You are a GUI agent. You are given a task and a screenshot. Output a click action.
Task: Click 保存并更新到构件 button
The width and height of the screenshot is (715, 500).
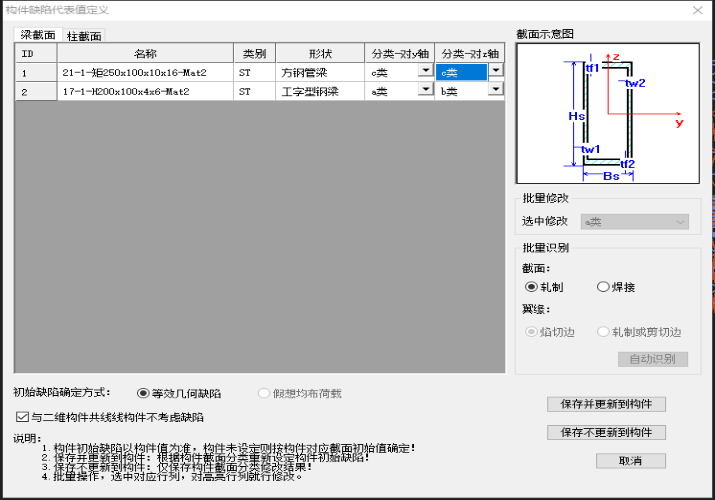606,404
